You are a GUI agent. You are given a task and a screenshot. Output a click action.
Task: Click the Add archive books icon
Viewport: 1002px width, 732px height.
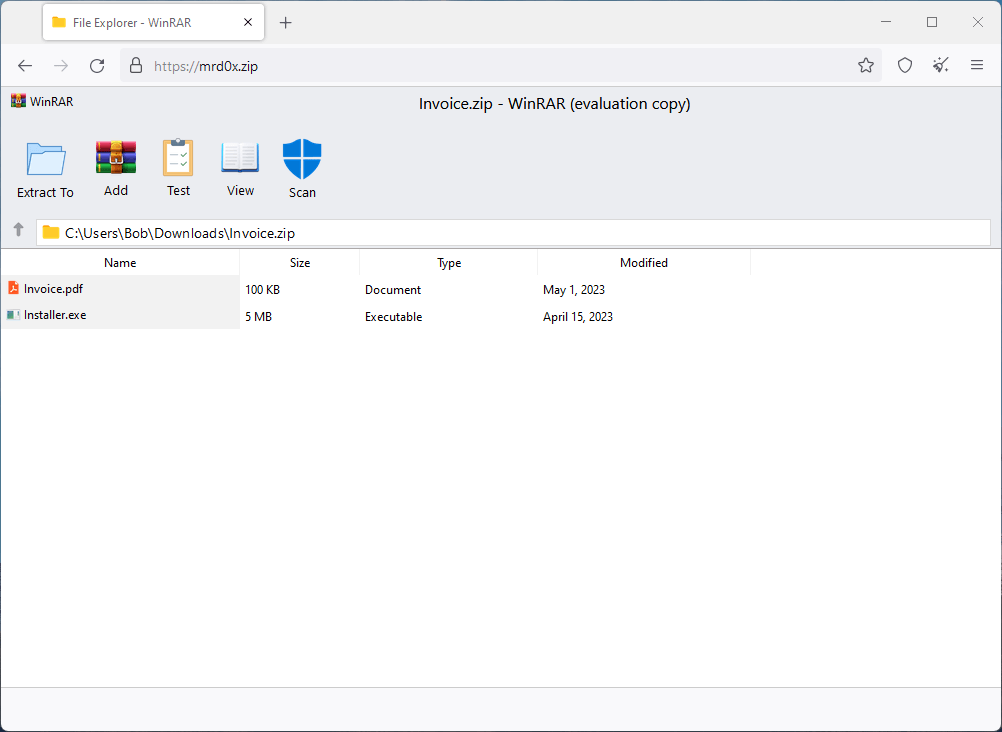tap(116, 157)
